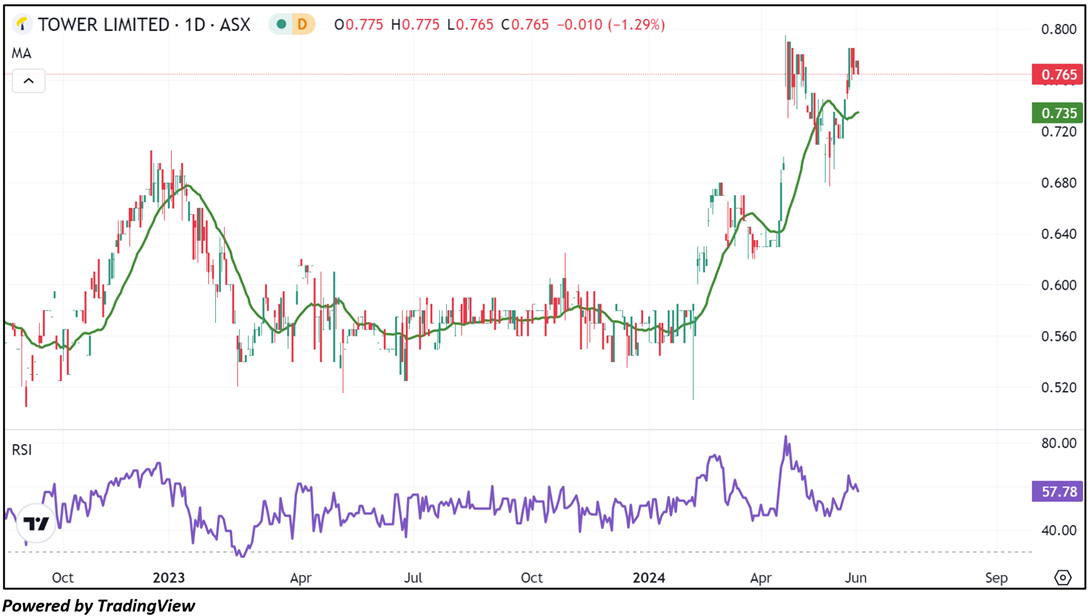Click the 0.520 price axis label
The width and height of the screenshot is (1090, 616).
pyautogui.click(x=1059, y=387)
